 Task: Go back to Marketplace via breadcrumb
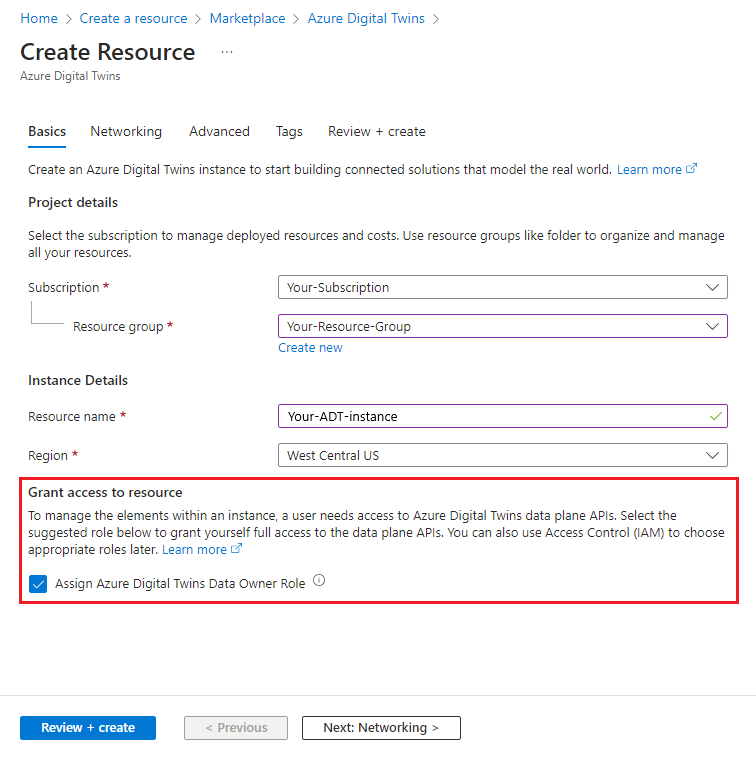click(x=247, y=18)
